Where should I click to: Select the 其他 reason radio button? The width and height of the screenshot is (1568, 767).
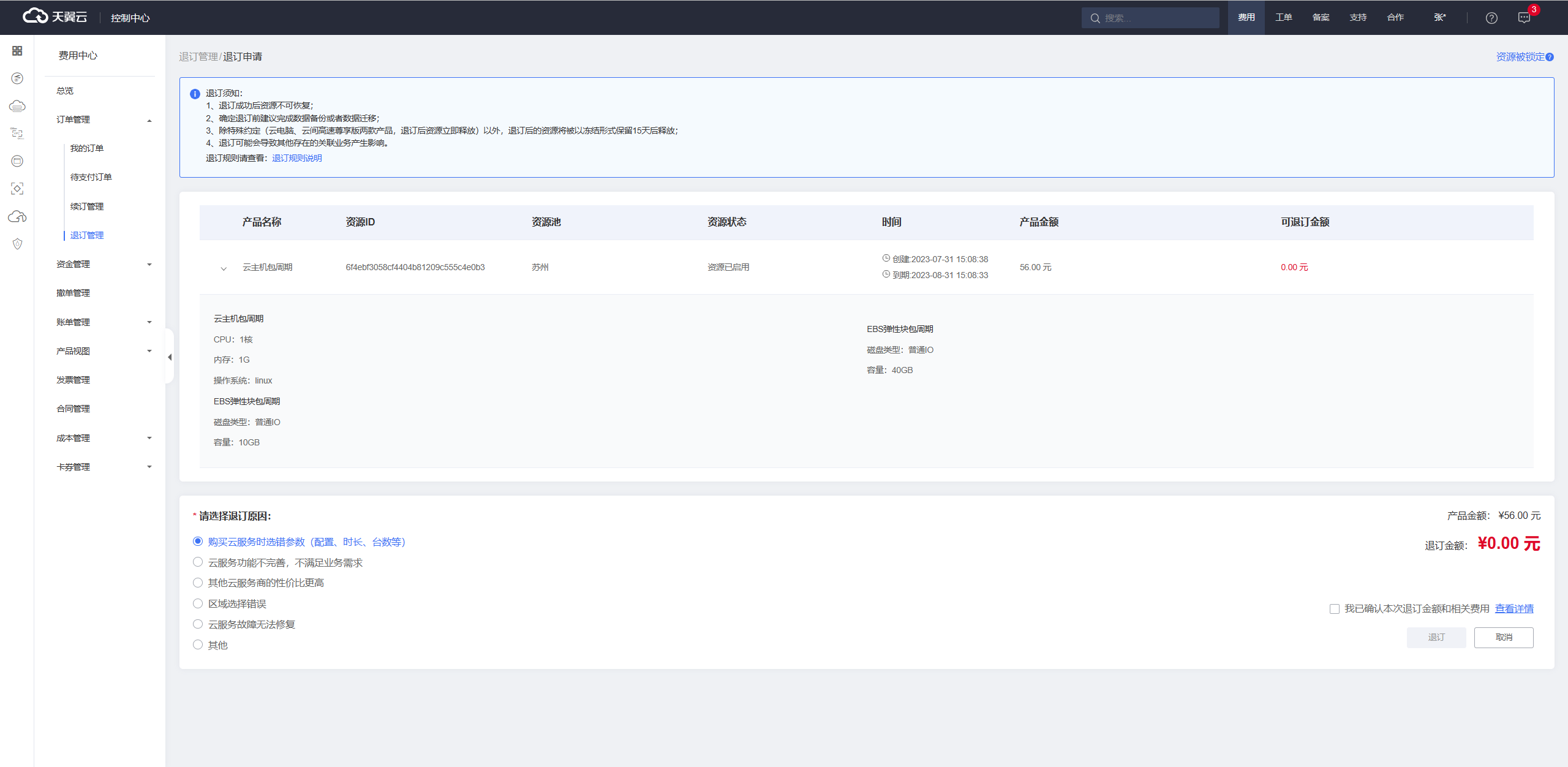pos(198,644)
